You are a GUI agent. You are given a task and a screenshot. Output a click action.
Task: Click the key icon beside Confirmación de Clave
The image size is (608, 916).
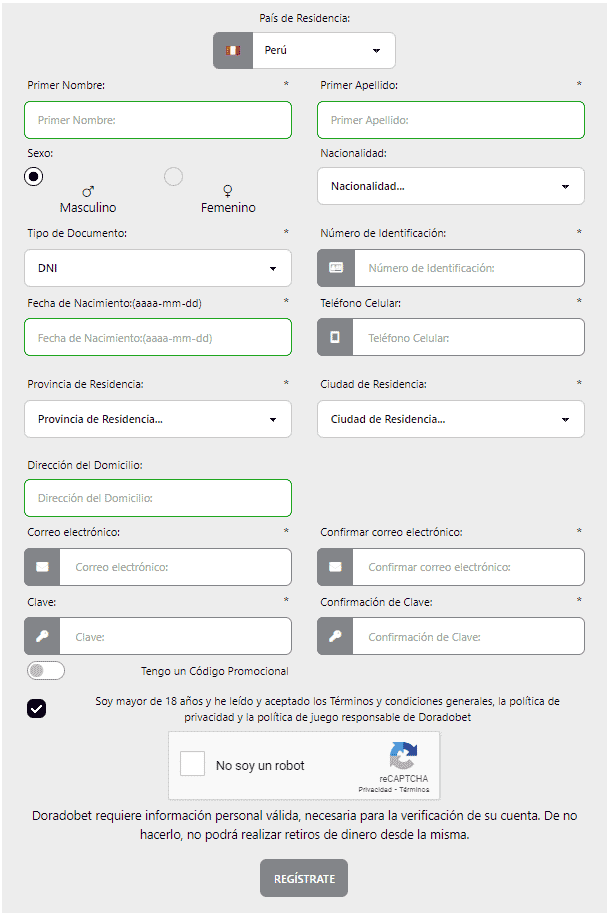[x=336, y=636]
